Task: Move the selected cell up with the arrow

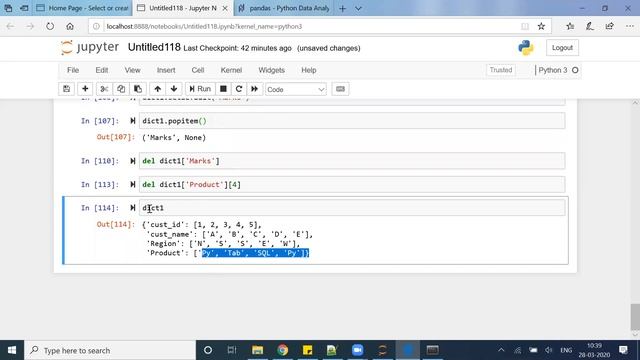Action: pos(158,89)
